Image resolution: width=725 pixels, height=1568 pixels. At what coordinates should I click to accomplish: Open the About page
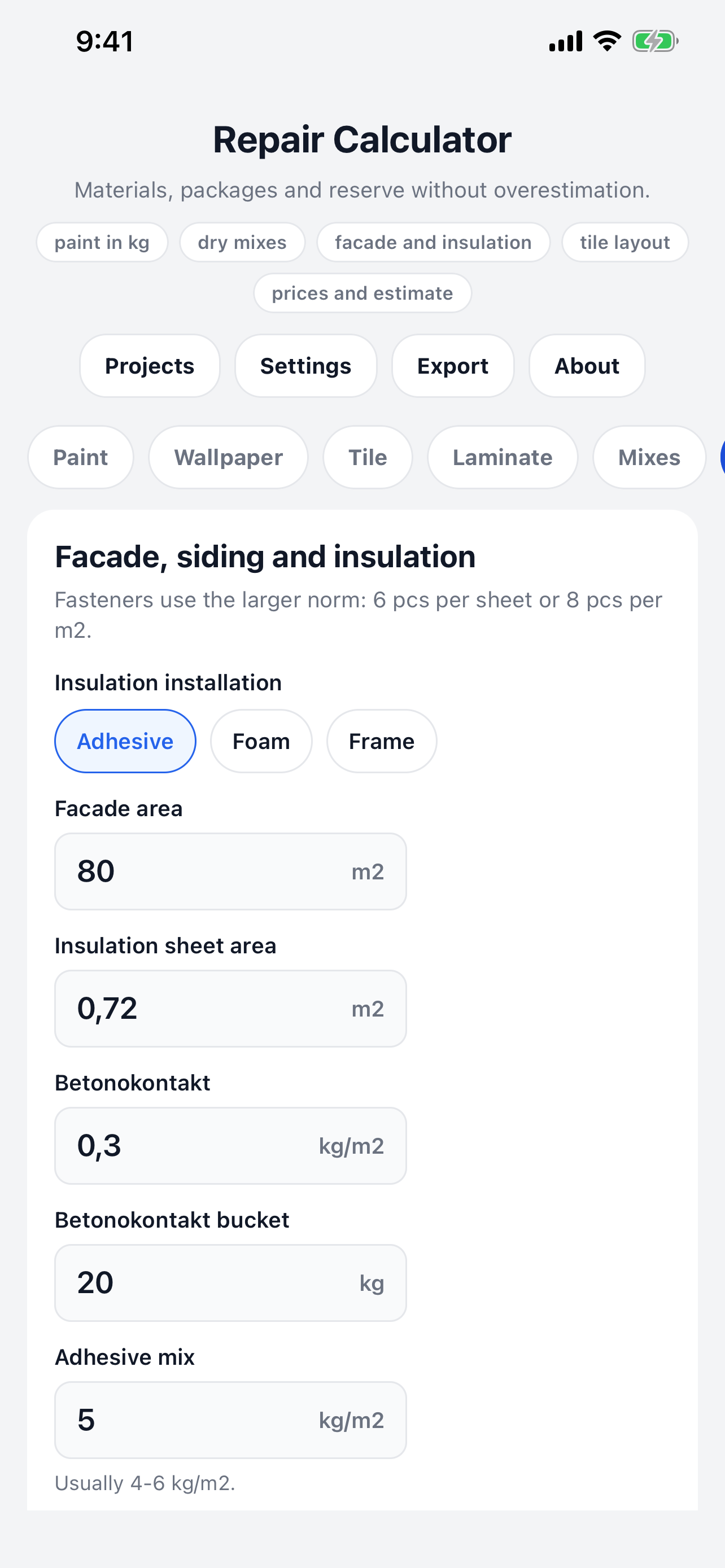pyautogui.click(x=587, y=366)
